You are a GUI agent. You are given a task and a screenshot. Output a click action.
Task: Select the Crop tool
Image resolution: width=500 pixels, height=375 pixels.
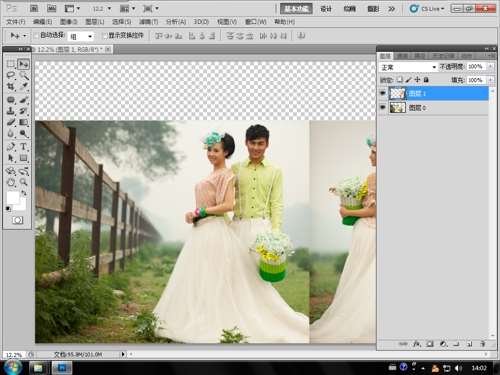point(11,87)
